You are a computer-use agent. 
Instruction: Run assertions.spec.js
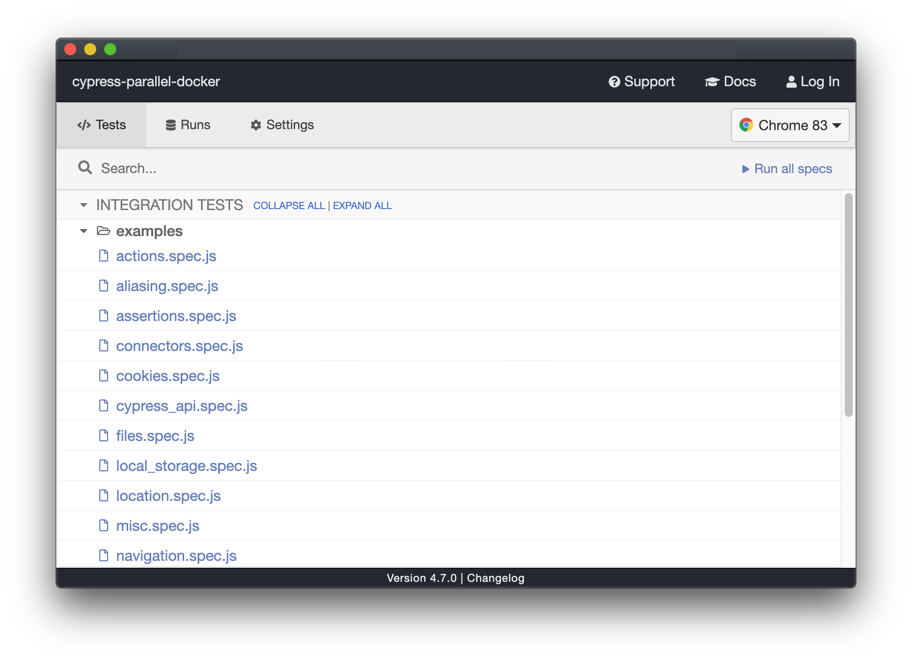click(176, 316)
